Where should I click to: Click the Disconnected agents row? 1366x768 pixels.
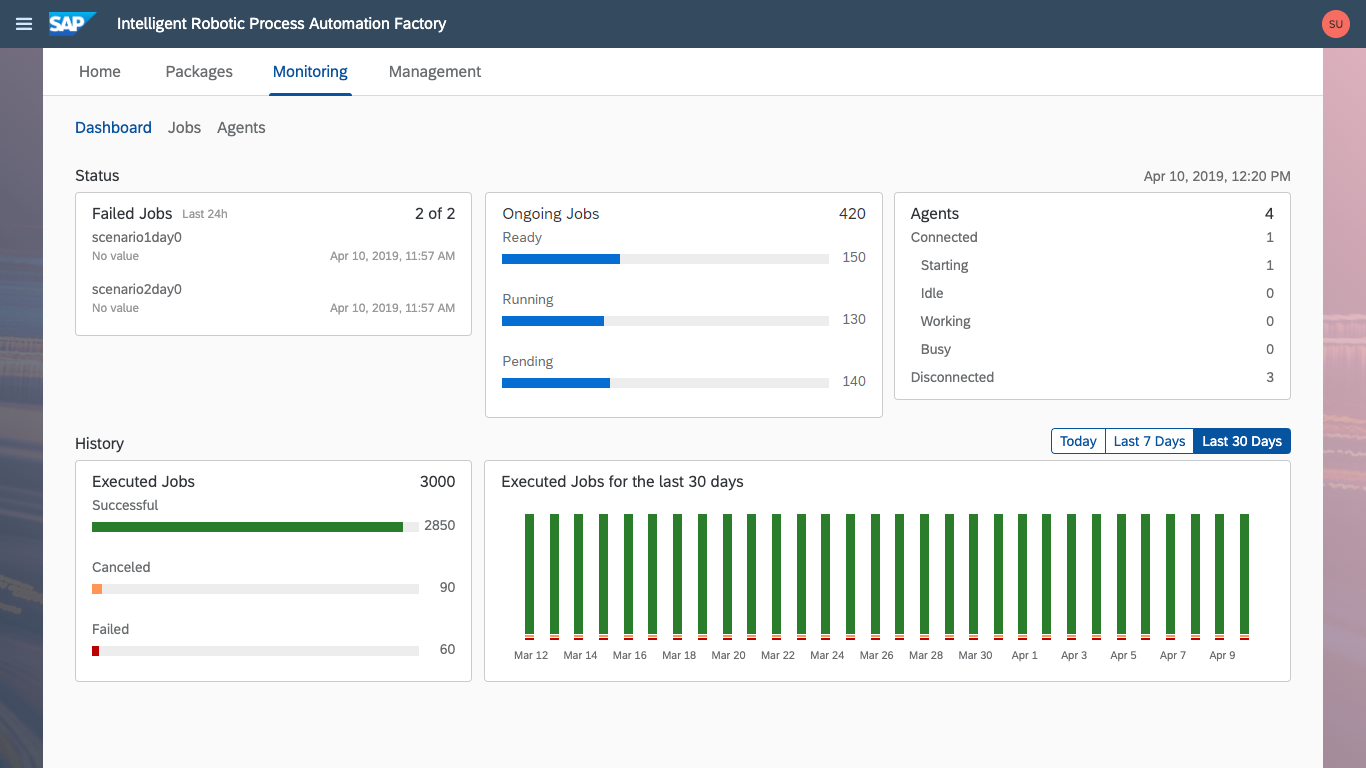tap(1092, 378)
